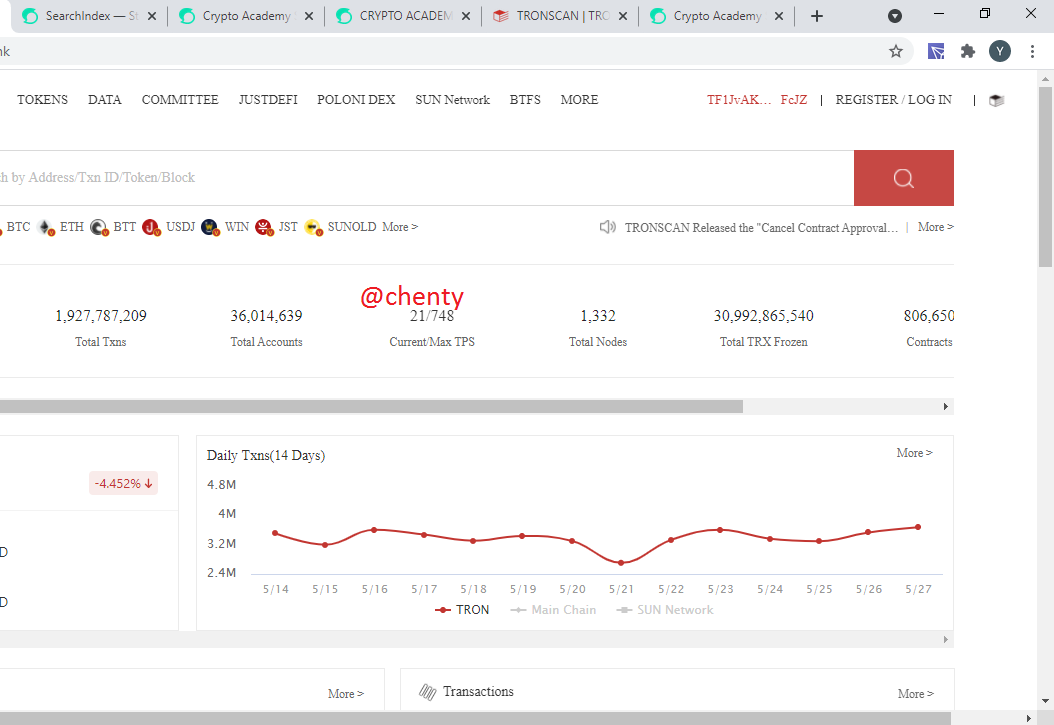The image size is (1054, 725).
Task: Click the -4.452% change badge
Action: pyautogui.click(x=124, y=484)
